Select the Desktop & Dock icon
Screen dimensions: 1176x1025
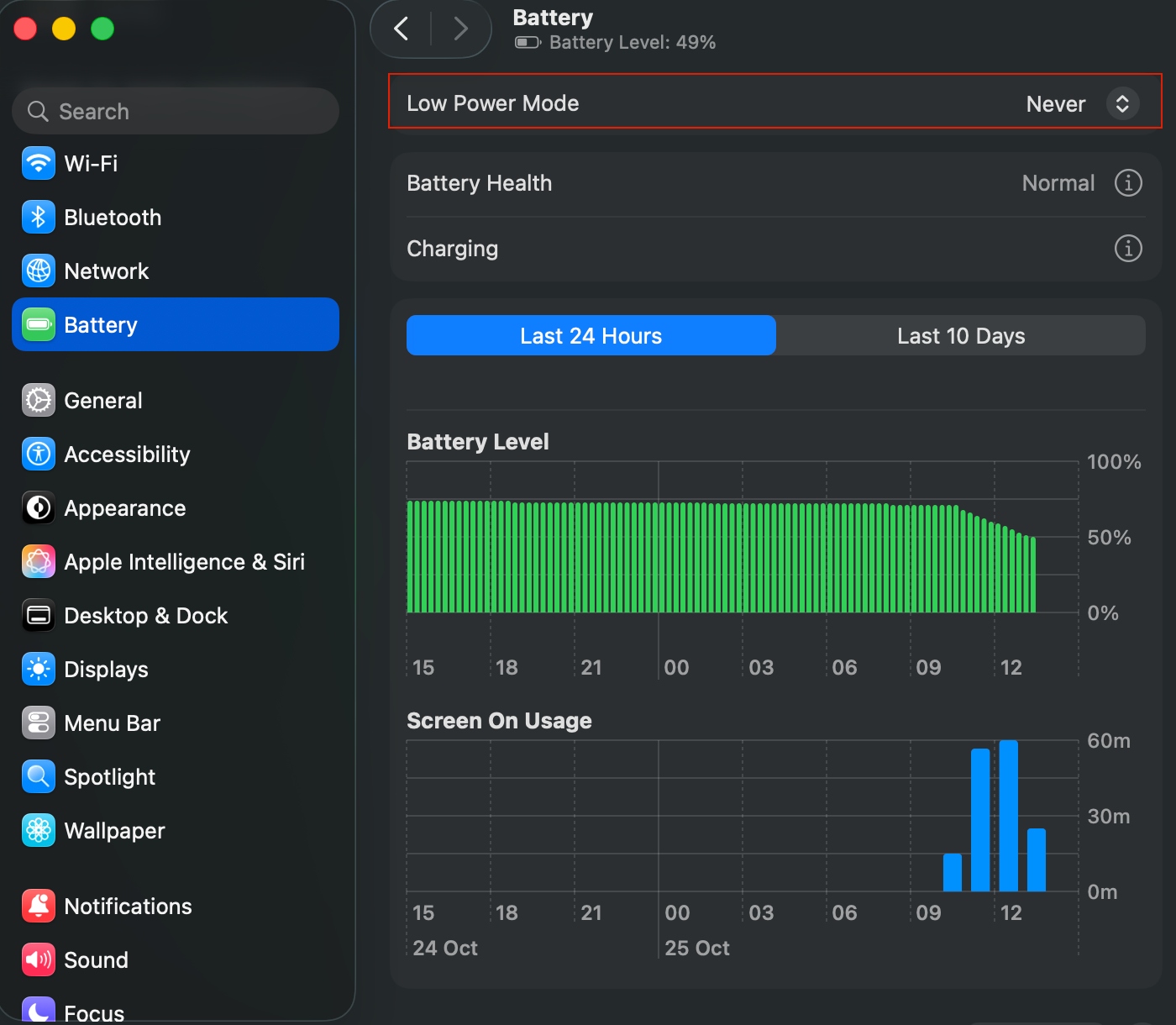[39, 615]
